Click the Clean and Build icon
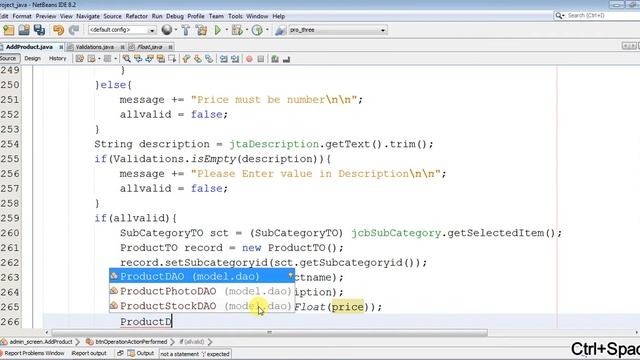 (x=201, y=30)
